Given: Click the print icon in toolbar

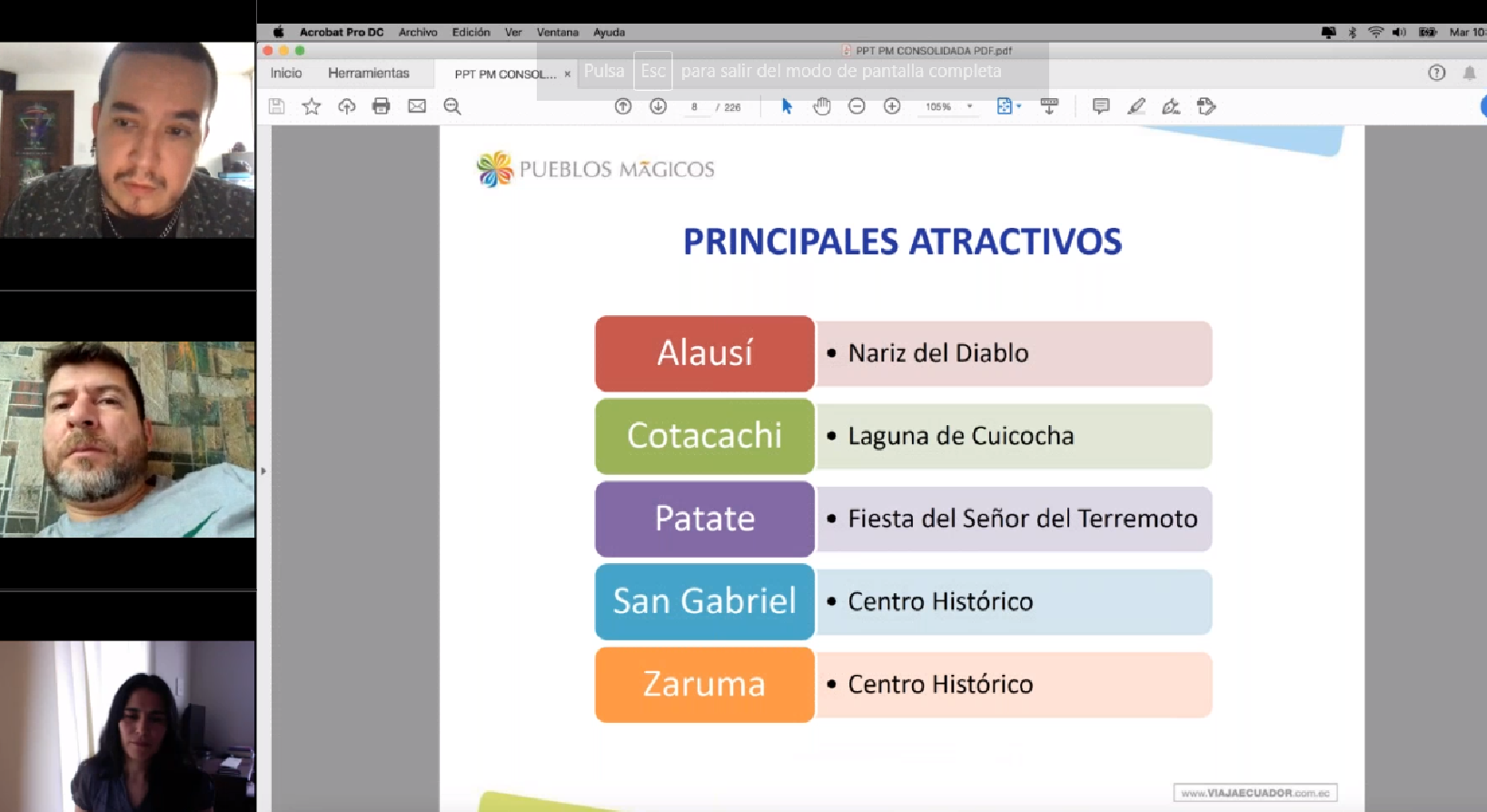Looking at the screenshot, I should tap(382, 106).
